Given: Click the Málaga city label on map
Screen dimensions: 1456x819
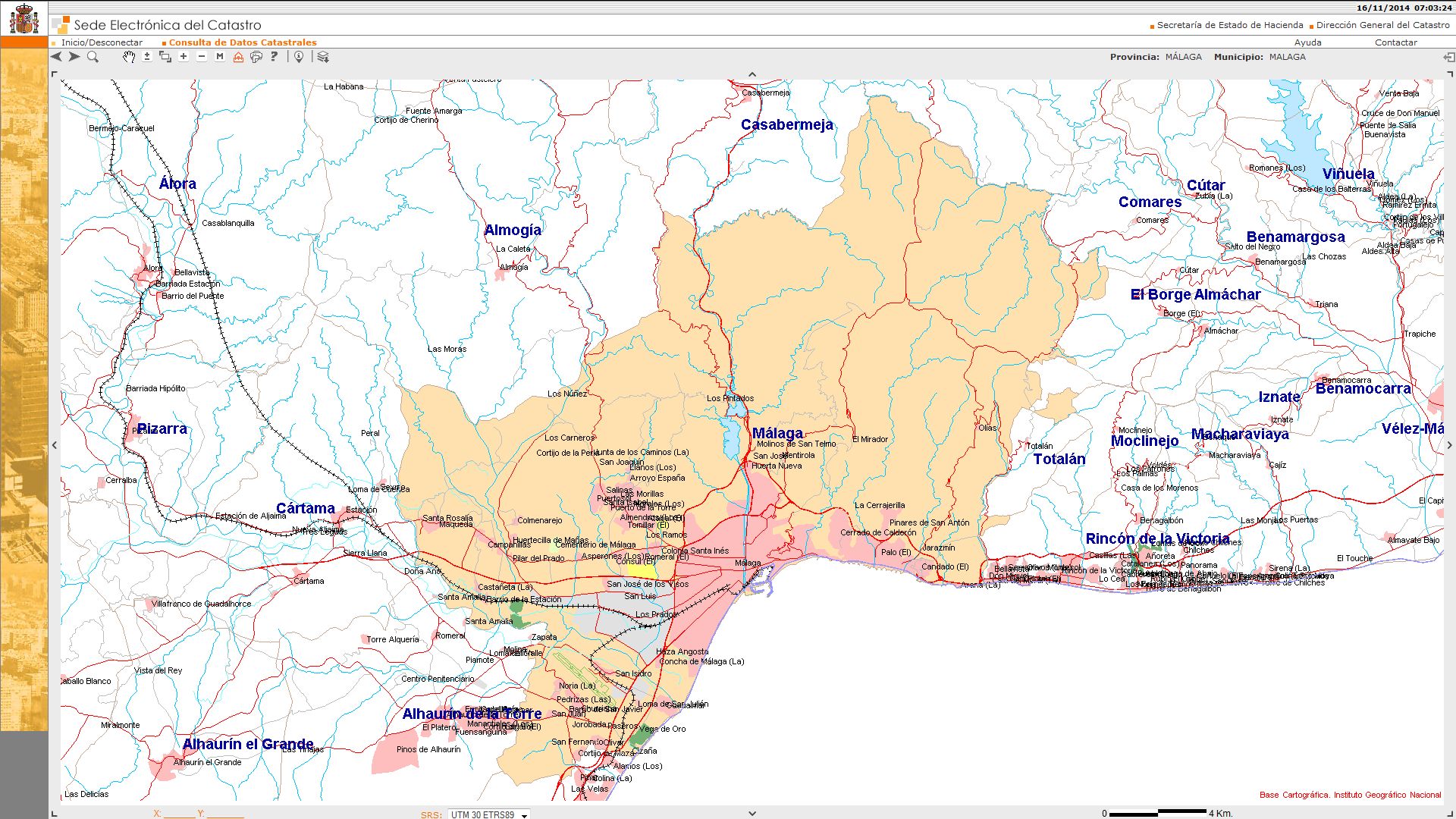Looking at the screenshot, I should pyautogui.click(x=777, y=433).
